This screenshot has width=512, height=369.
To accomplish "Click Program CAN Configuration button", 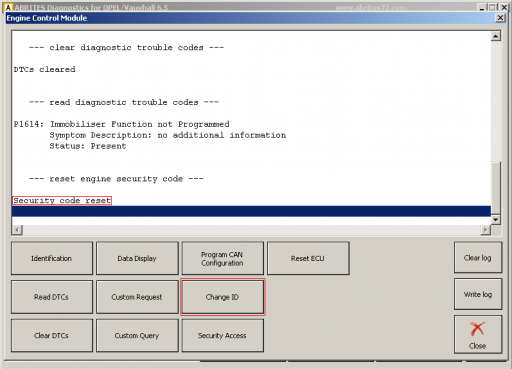I will pyautogui.click(x=222, y=258).
